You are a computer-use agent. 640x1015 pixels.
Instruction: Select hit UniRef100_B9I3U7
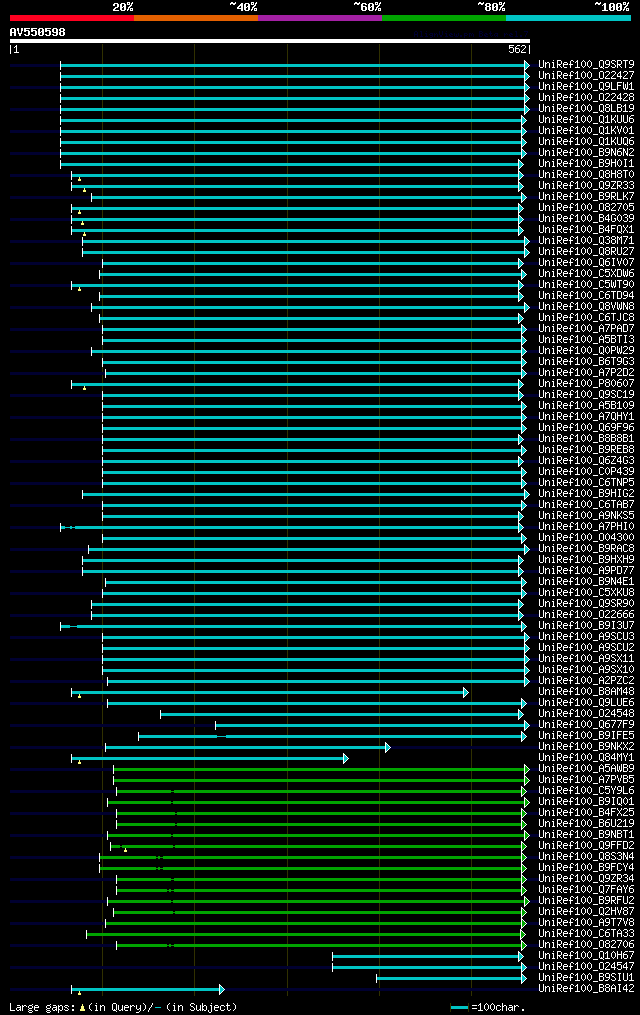click(586, 626)
